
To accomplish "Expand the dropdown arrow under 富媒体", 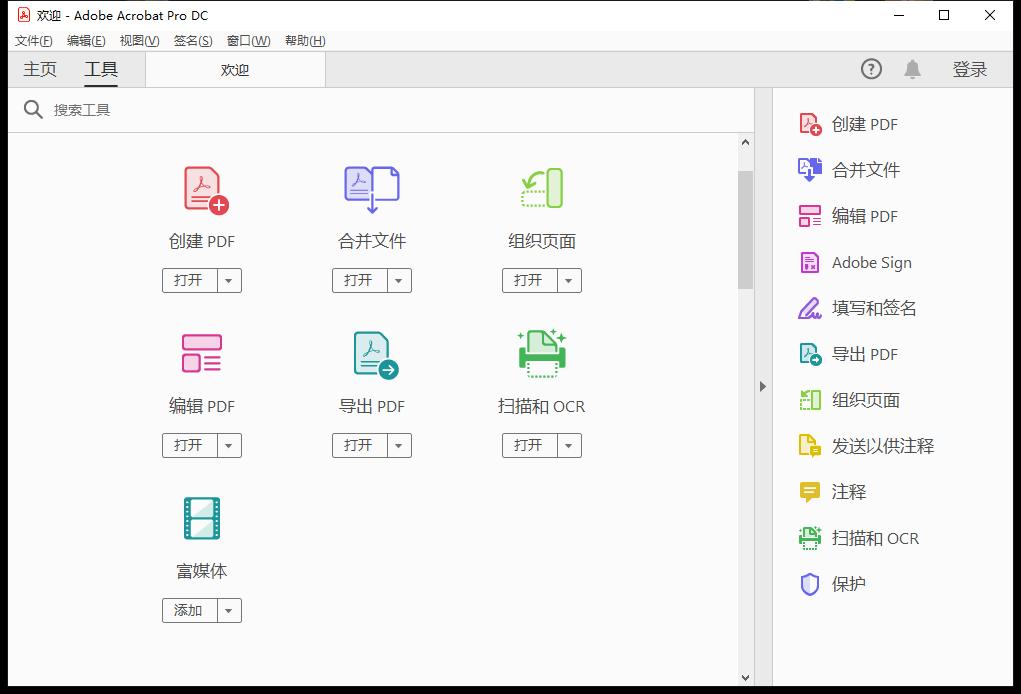I will click(x=229, y=611).
